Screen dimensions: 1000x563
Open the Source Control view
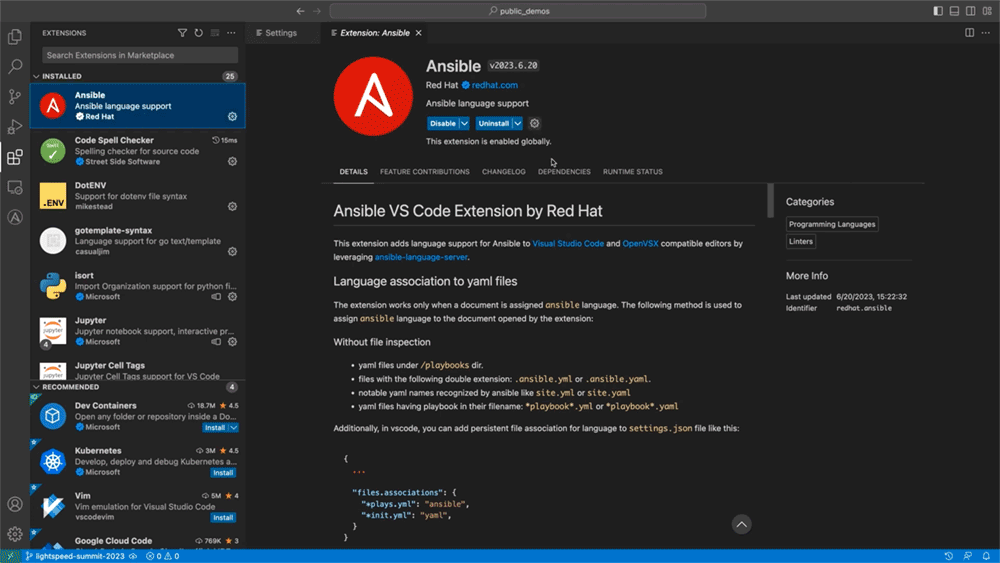coord(15,97)
